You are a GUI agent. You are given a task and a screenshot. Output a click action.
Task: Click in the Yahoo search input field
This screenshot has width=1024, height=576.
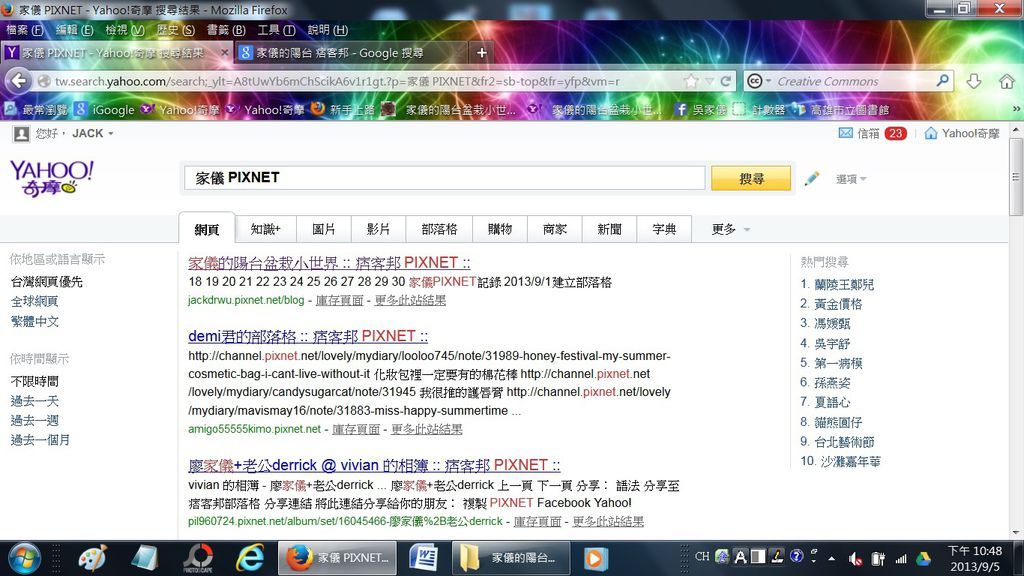(444, 178)
